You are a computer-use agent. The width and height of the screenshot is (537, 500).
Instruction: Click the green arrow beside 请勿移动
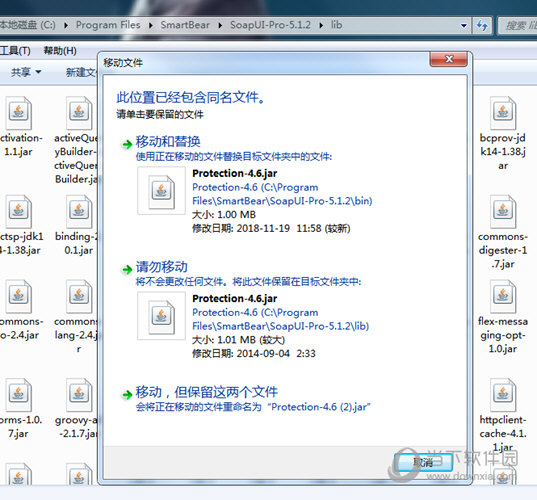pos(127,270)
